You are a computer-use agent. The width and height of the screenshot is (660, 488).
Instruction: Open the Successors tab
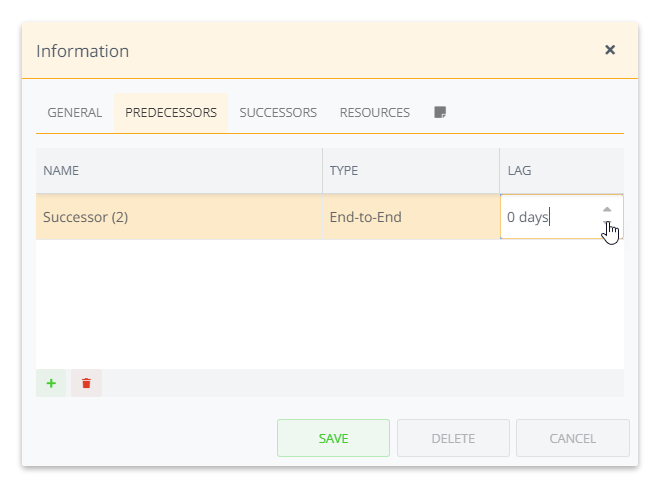tap(278, 113)
